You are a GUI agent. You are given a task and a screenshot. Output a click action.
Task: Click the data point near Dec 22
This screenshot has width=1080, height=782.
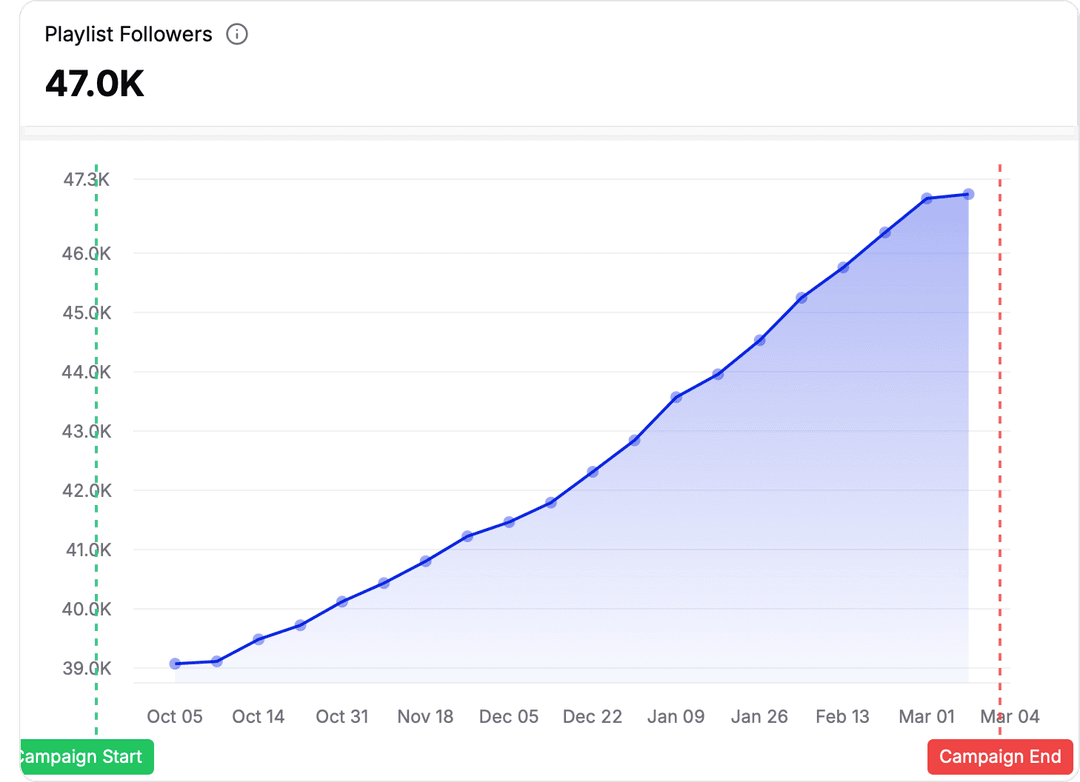pyautogui.click(x=592, y=470)
